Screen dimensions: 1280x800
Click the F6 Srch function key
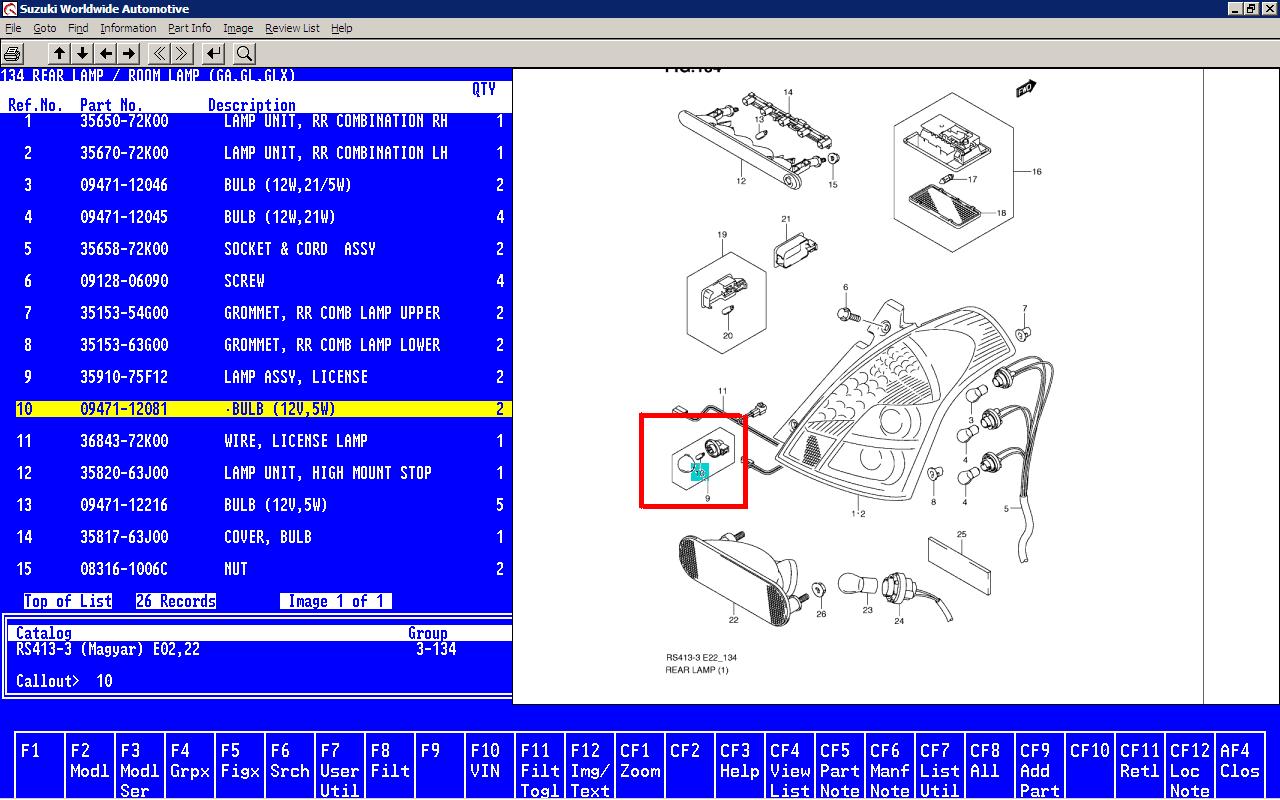pyautogui.click(x=290, y=765)
